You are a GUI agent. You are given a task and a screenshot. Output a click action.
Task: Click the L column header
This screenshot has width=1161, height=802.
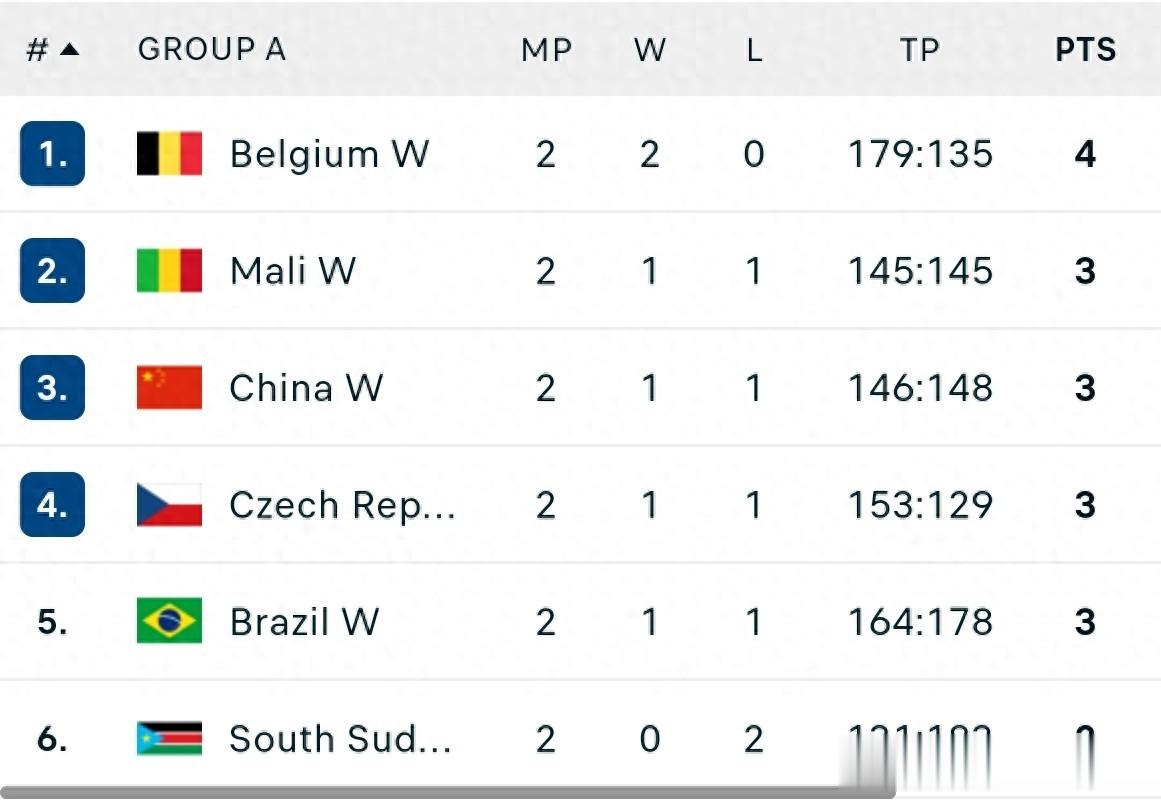[x=754, y=50]
